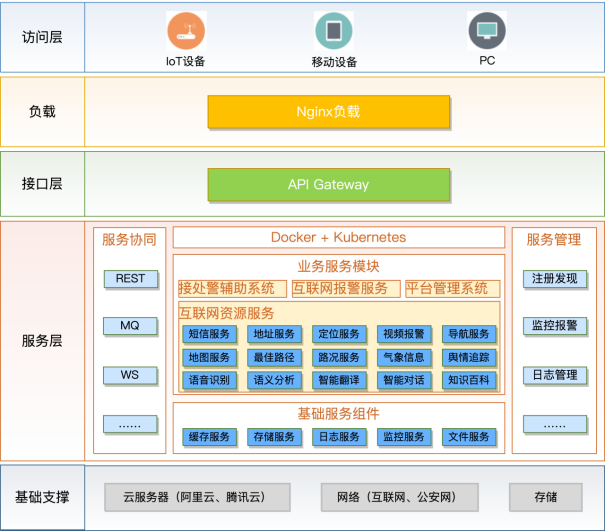Click the Docker + Kubernetes header
Viewport: 605px width, 532px height.
tap(339, 238)
